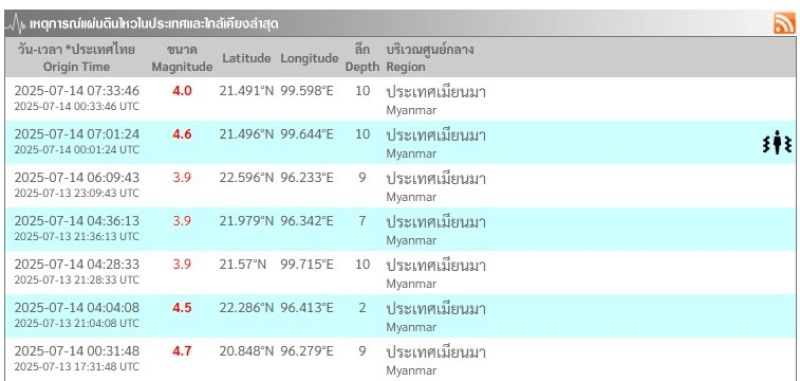This screenshot has width=800, height=381.
Task: Click the Latitude column header
Action: coord(246,58)
